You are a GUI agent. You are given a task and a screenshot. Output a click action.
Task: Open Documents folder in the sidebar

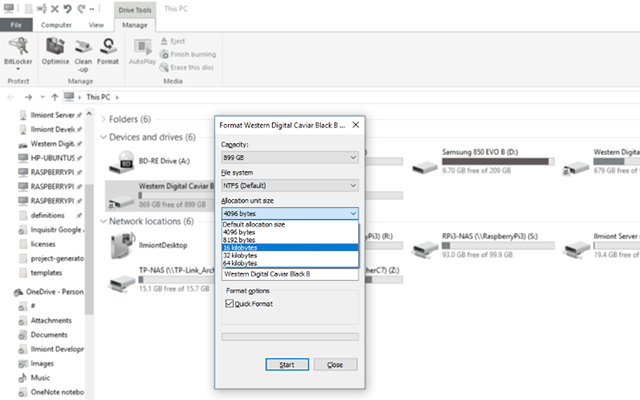point(43,335)
